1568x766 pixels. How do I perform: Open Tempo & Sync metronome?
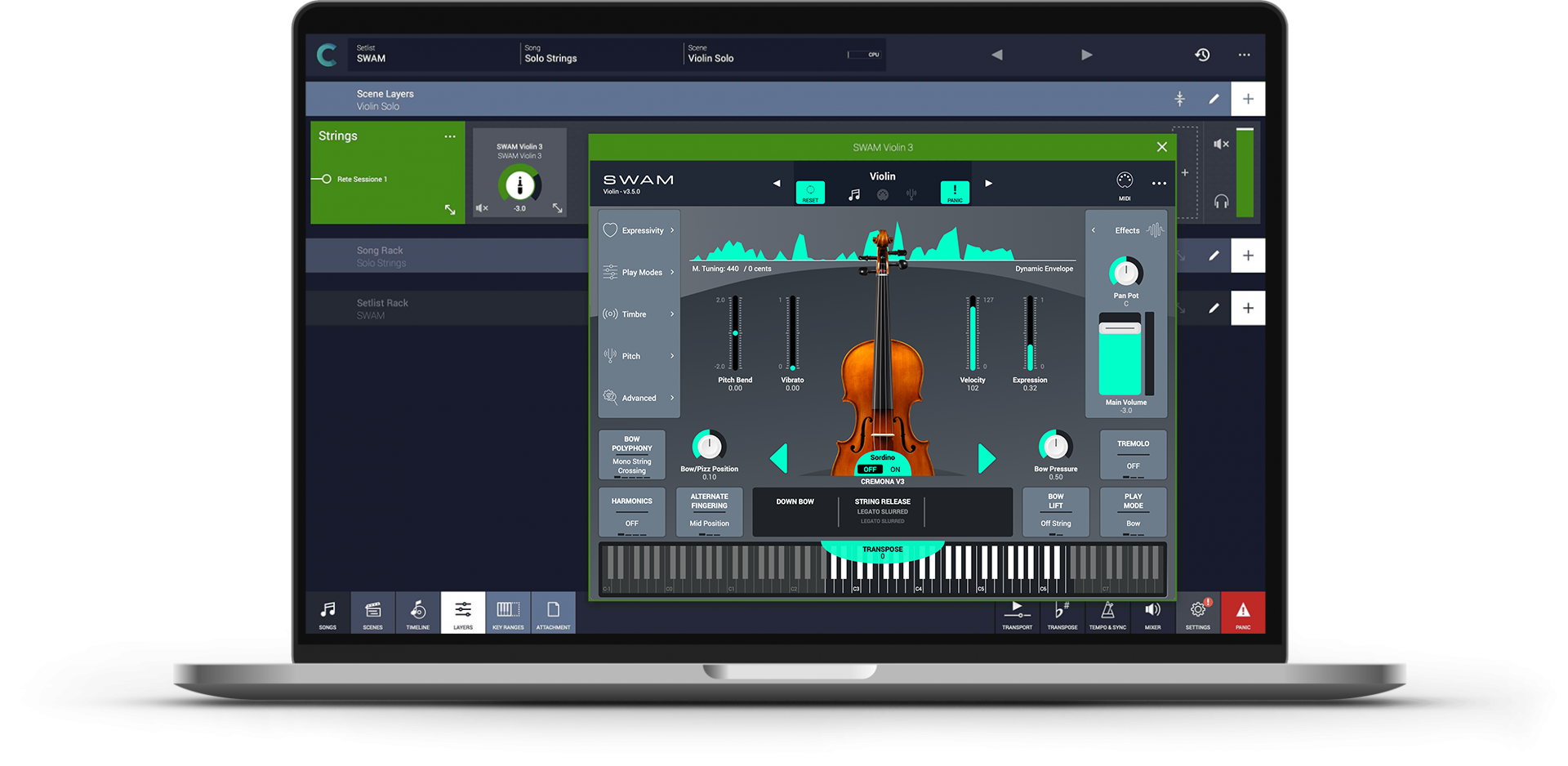(1107, 614)
